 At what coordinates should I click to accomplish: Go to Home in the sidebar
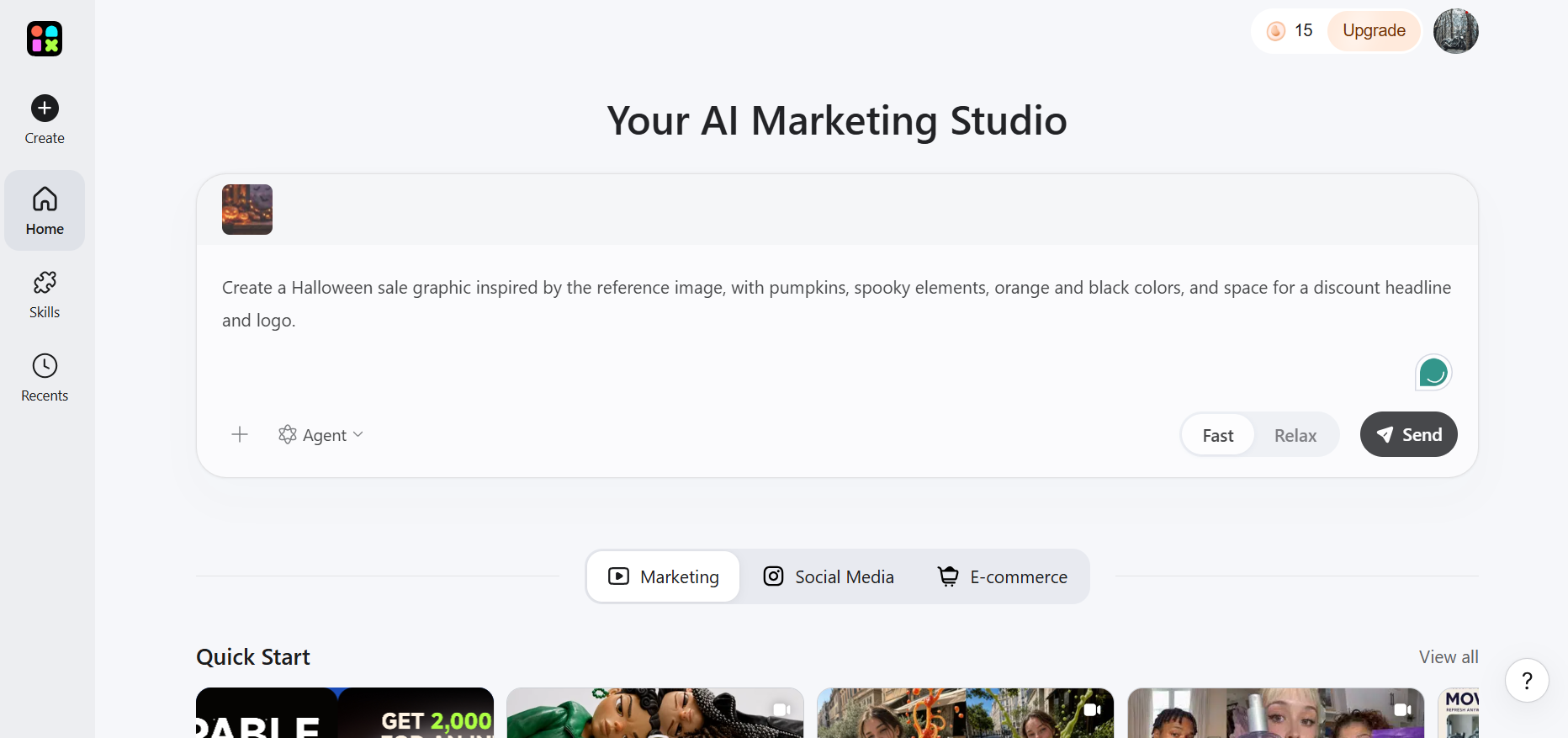coord(45,210)
